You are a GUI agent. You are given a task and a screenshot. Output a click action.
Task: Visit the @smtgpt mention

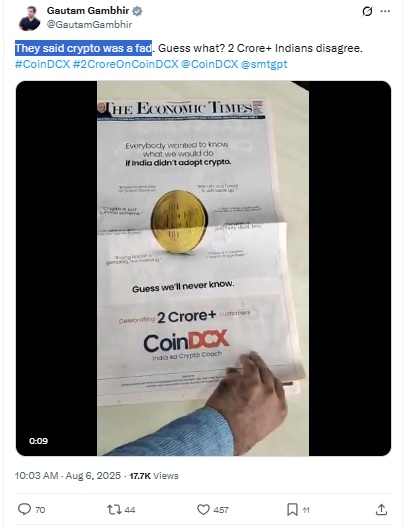tap(264, 64)
